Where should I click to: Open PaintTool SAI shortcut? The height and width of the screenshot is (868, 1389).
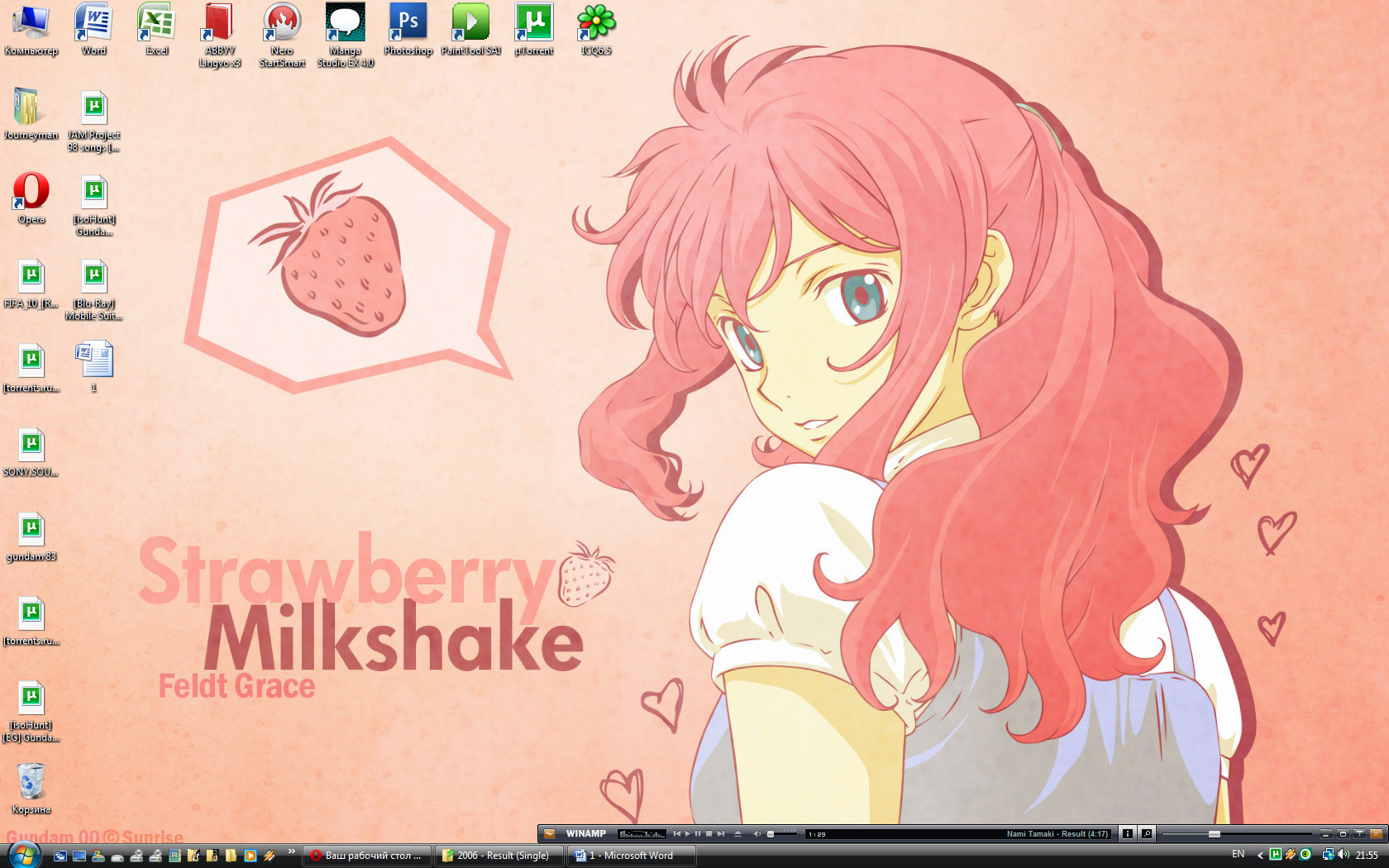pos(470,30)
